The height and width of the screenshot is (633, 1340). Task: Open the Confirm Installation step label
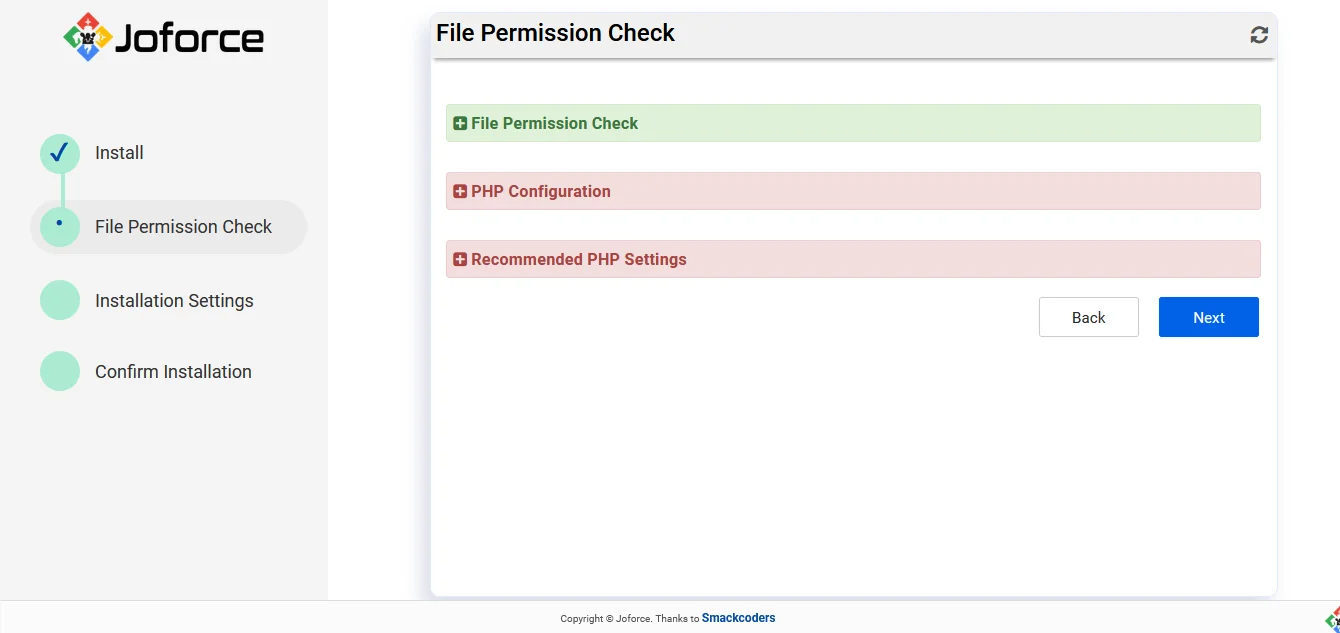173,372
